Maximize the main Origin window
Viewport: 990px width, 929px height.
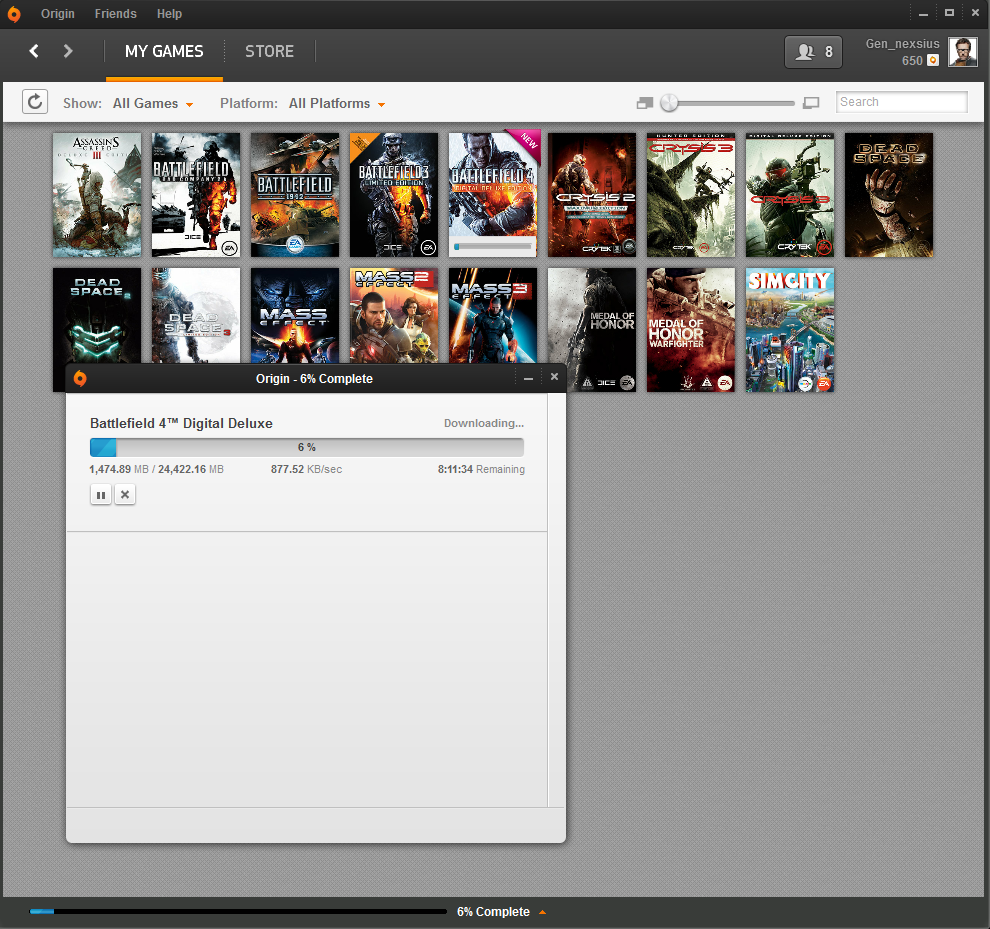click(949, 13)
